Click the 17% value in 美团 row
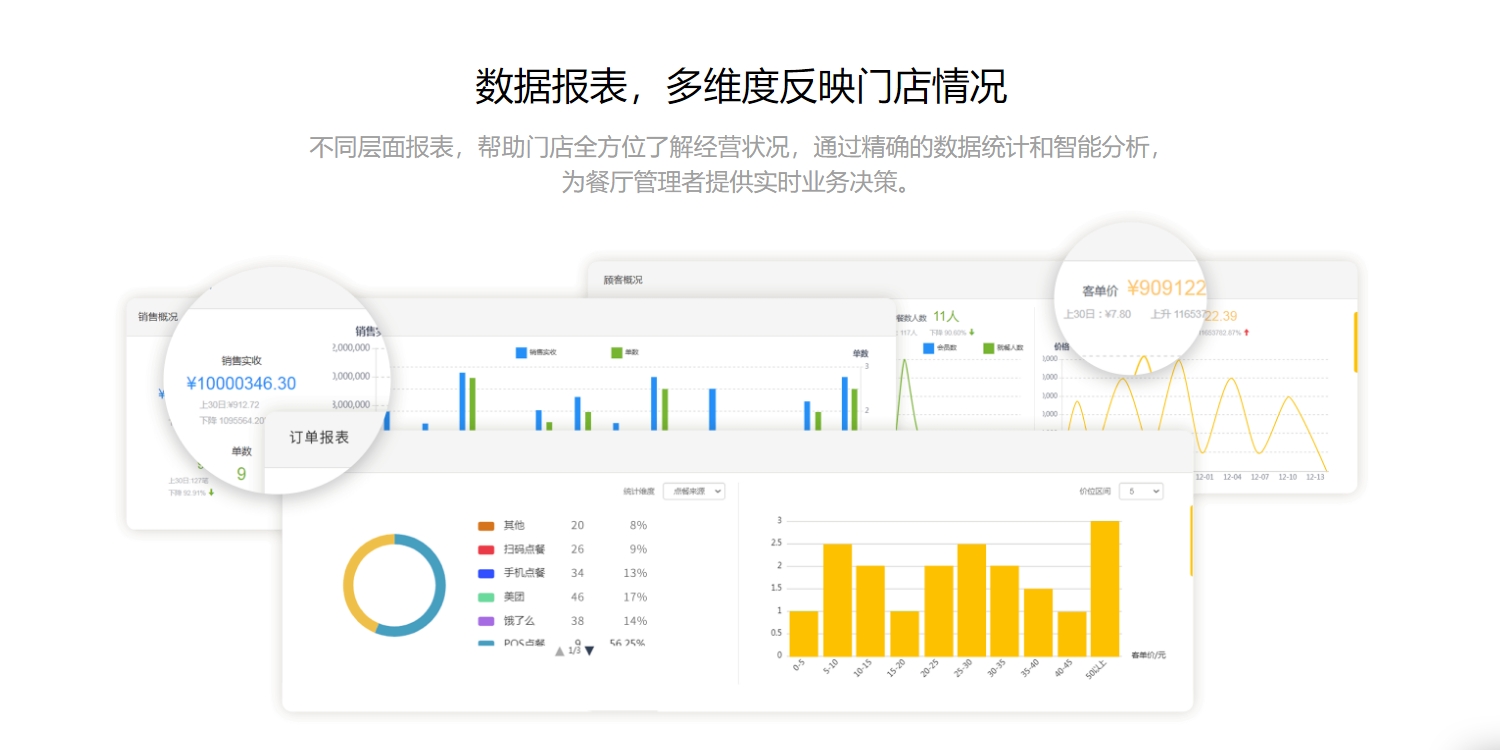Image resolution: width=1500 pixels, height=750 pixels. coord(635,597)
